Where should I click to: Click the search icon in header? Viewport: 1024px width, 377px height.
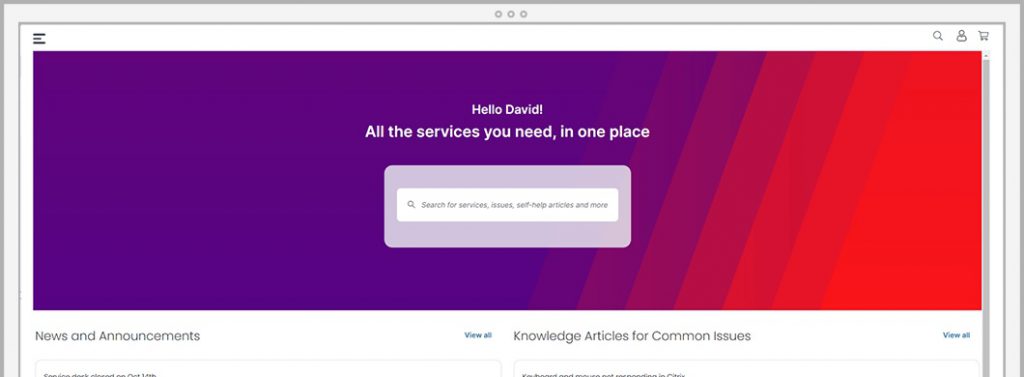pyautogui.click(x=938, y=36)
